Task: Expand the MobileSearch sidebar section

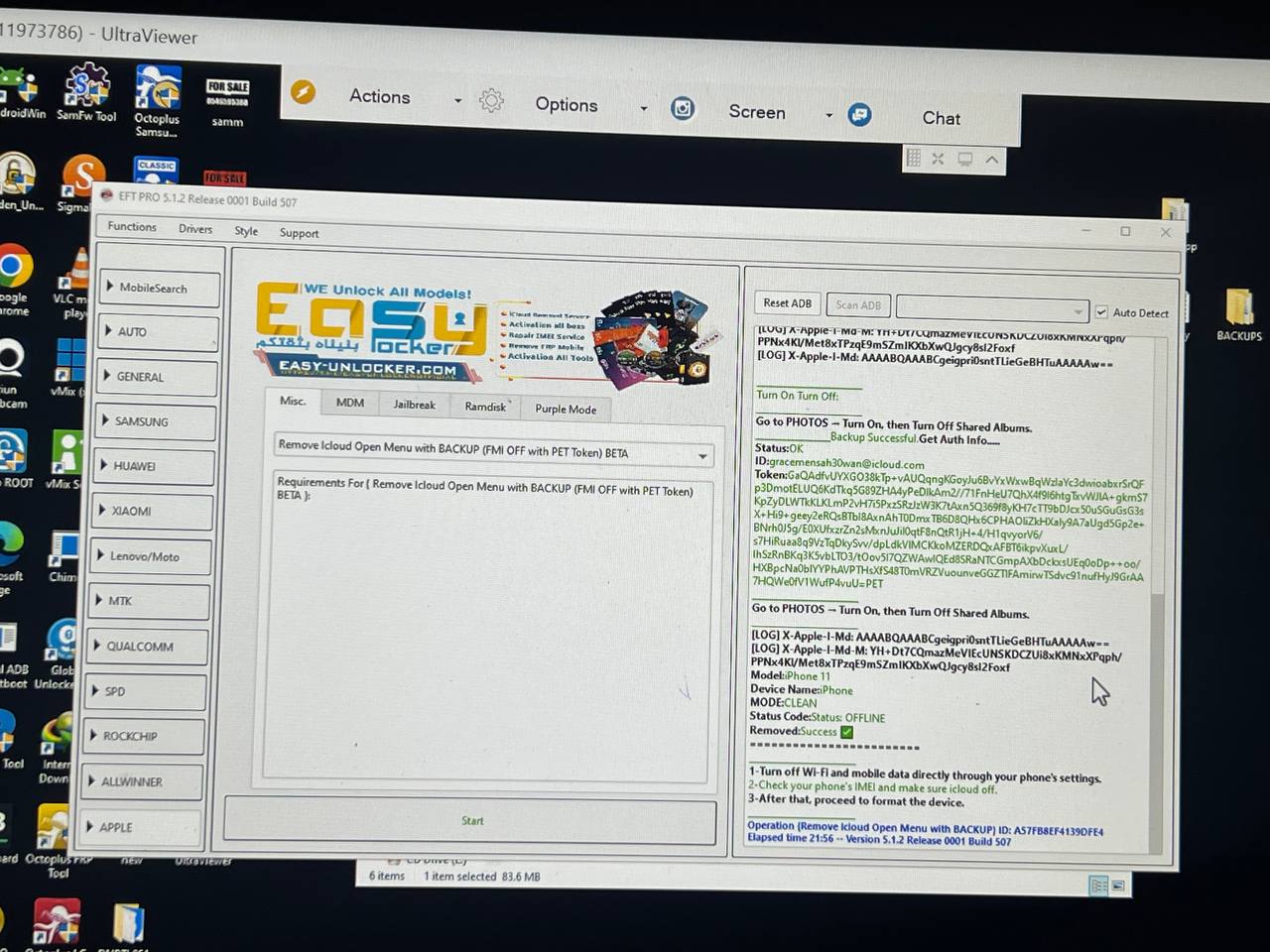Action: point(160,288)
